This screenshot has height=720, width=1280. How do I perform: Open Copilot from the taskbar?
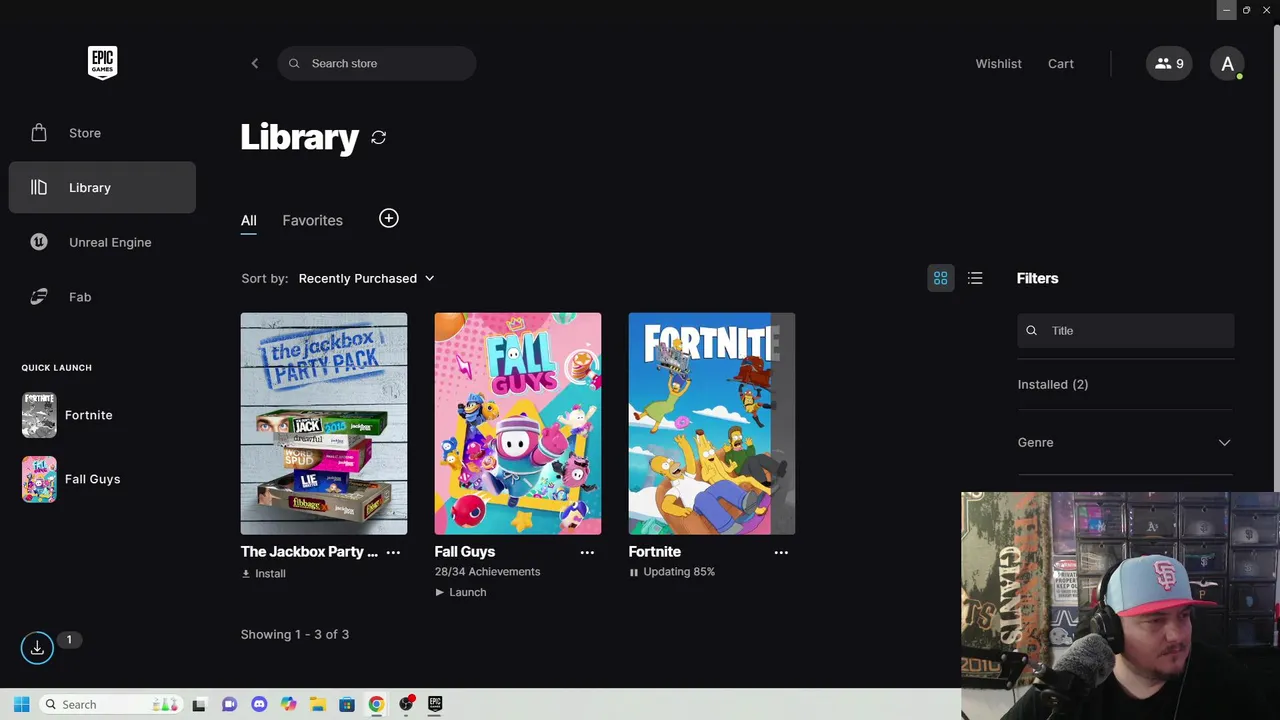pyautogui.click(x=289, y=704)
